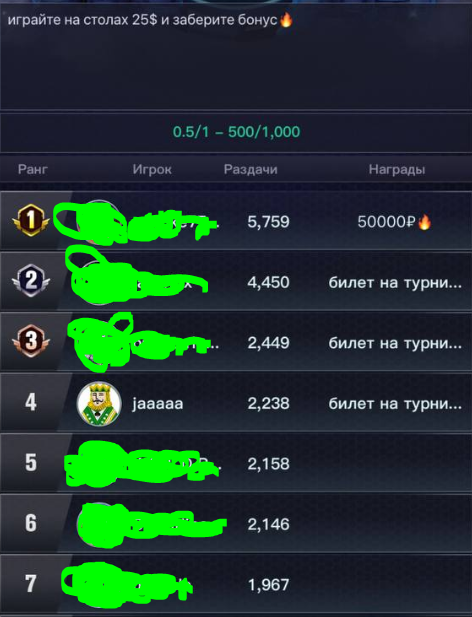
Task: Expand truncated reward text for rank 2
Action: (395, 283)
